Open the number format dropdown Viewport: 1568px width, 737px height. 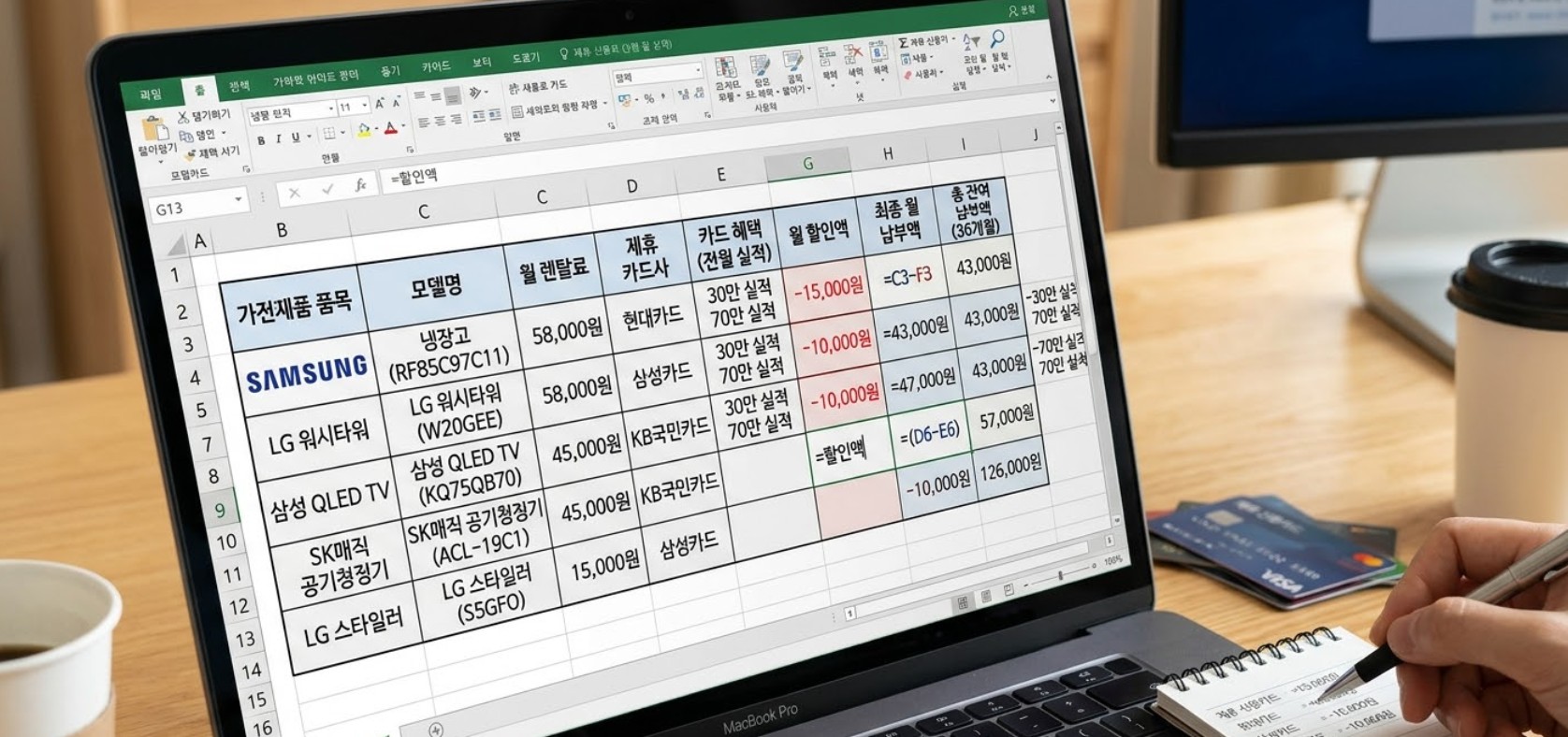pyautogui.click(x=698, y=70)
